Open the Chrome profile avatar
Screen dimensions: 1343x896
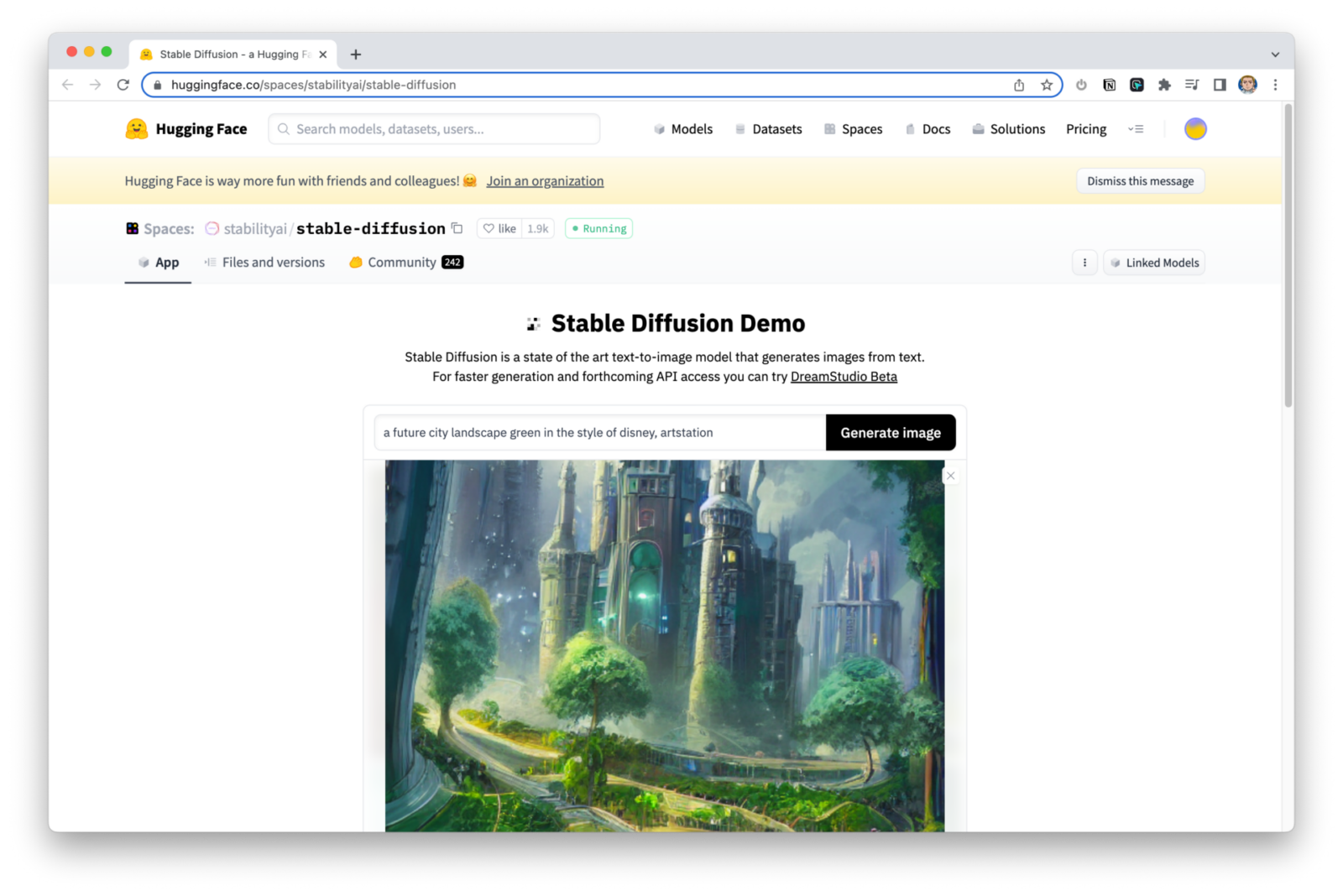coord(1247,85)
